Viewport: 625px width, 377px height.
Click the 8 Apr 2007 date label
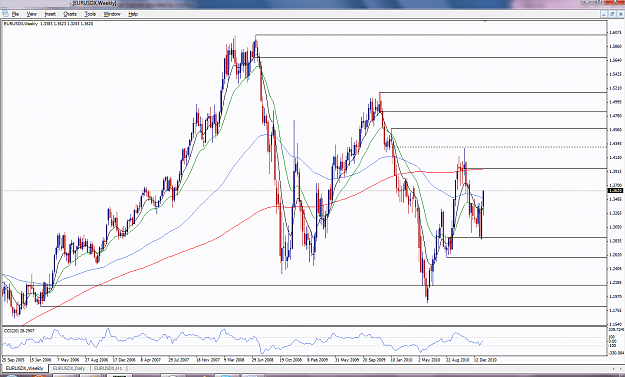tap(151, 359)
